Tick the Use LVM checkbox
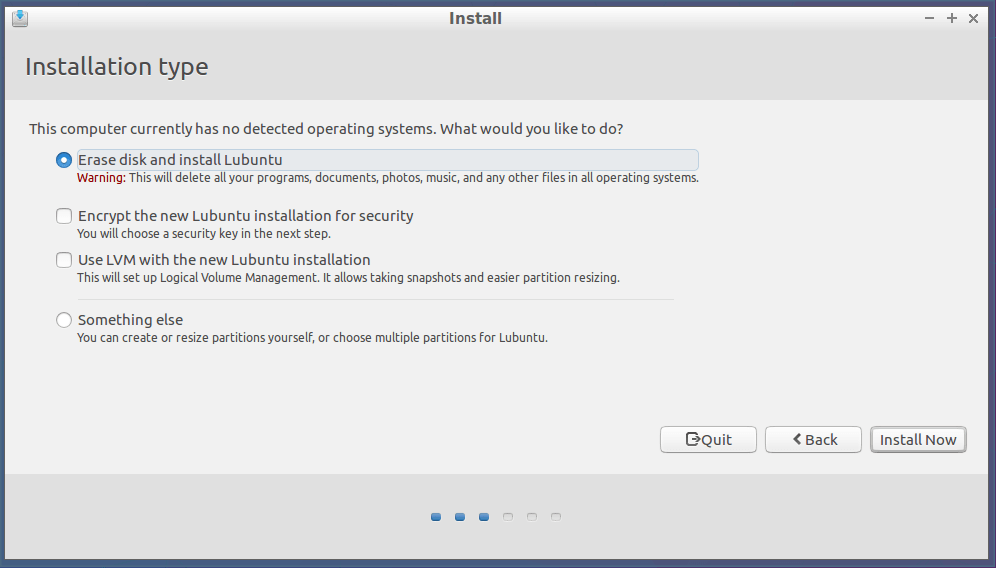This screenshot has width=996, height=568. (64, 260)
